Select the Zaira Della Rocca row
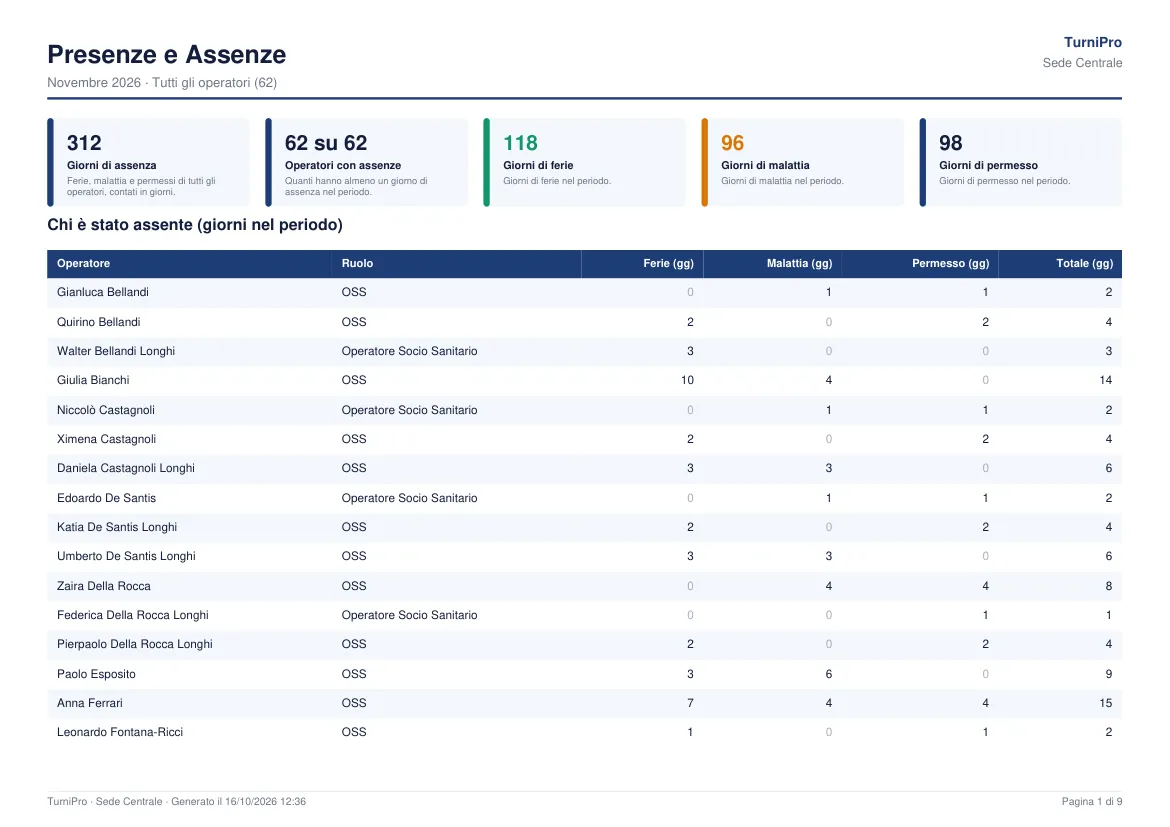 click(x=584, y=586)
